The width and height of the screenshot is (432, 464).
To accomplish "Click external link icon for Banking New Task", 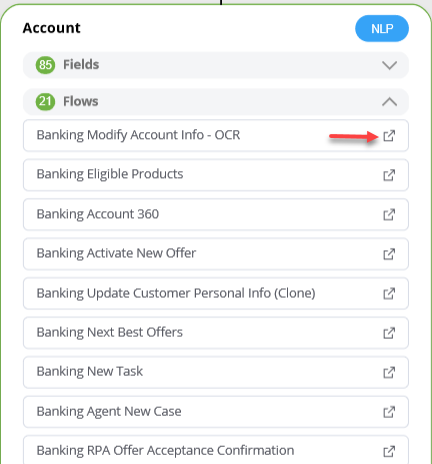I will [389, 372].
